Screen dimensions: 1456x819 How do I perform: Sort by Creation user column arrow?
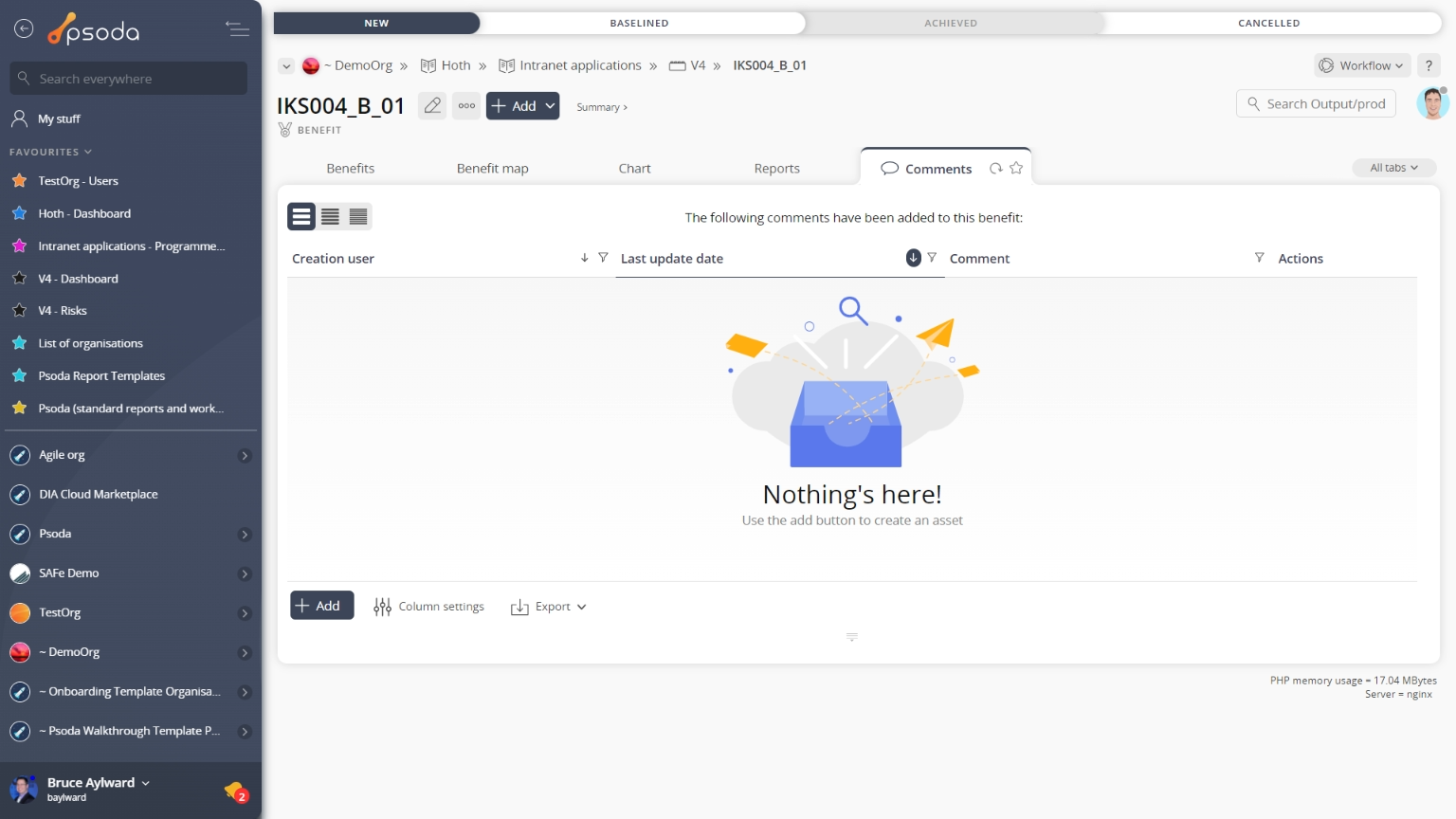[584, 258]
